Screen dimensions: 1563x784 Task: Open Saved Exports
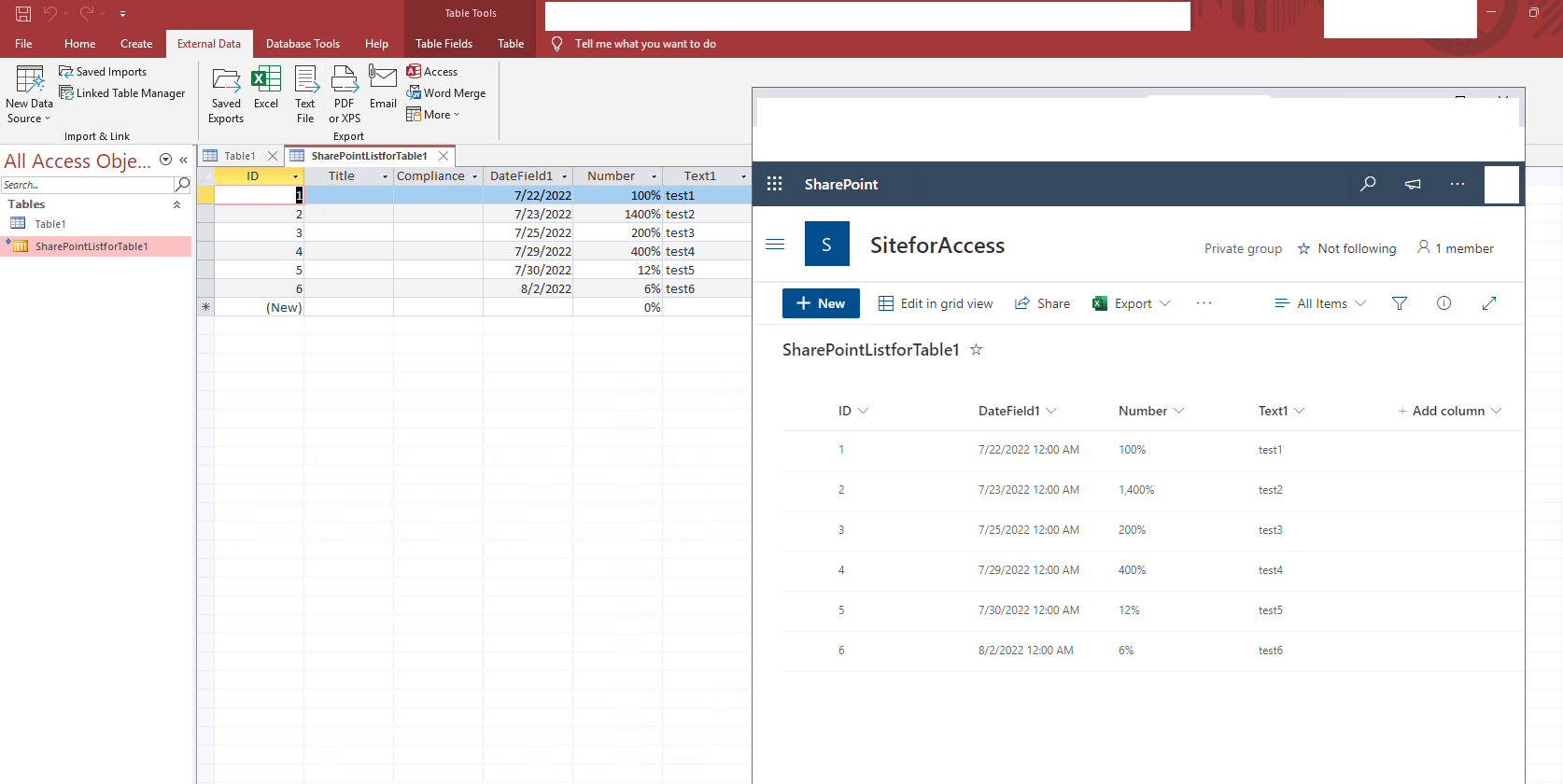click(226, 82)
